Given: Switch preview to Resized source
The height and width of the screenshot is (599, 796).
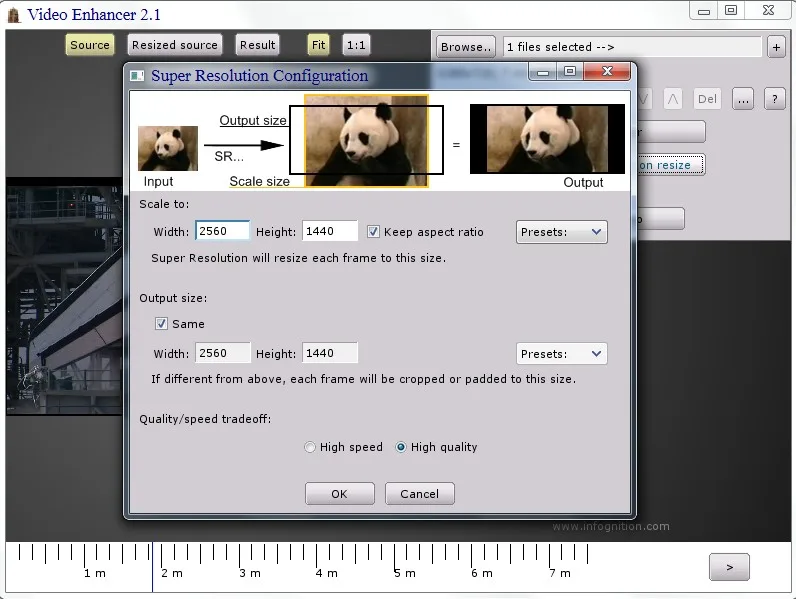Looking at the screenshot, I should 175,45.
